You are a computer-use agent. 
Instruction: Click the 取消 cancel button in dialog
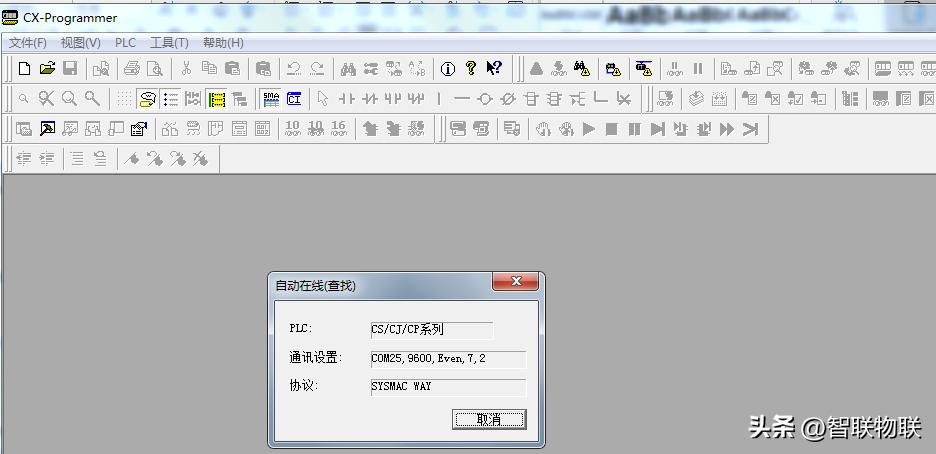489,419
